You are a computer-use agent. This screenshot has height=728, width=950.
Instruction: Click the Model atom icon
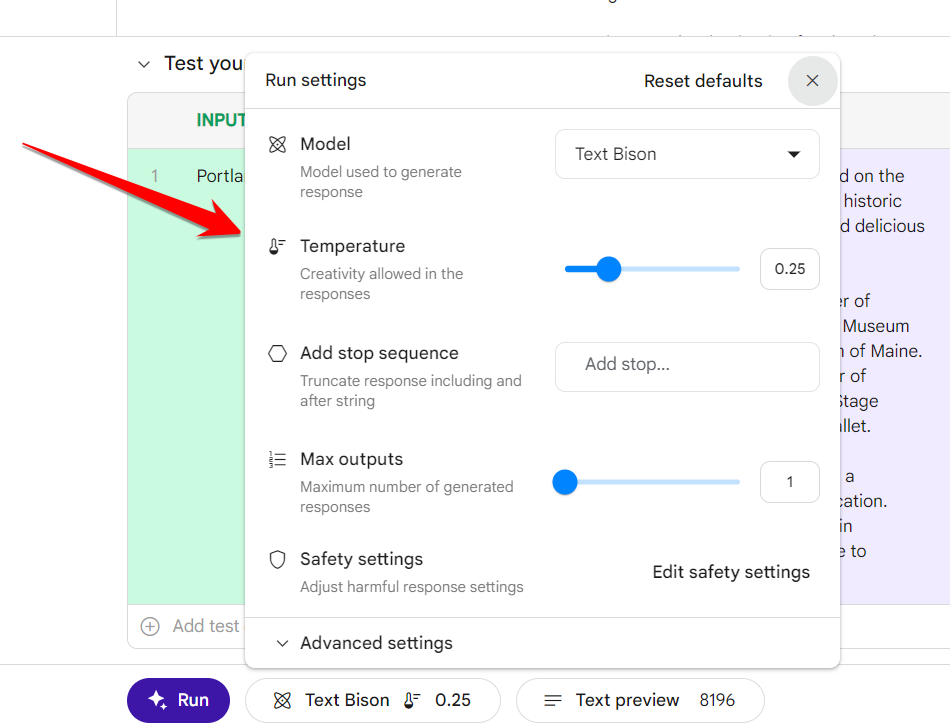pyautogui.click(x=277, y=144)
